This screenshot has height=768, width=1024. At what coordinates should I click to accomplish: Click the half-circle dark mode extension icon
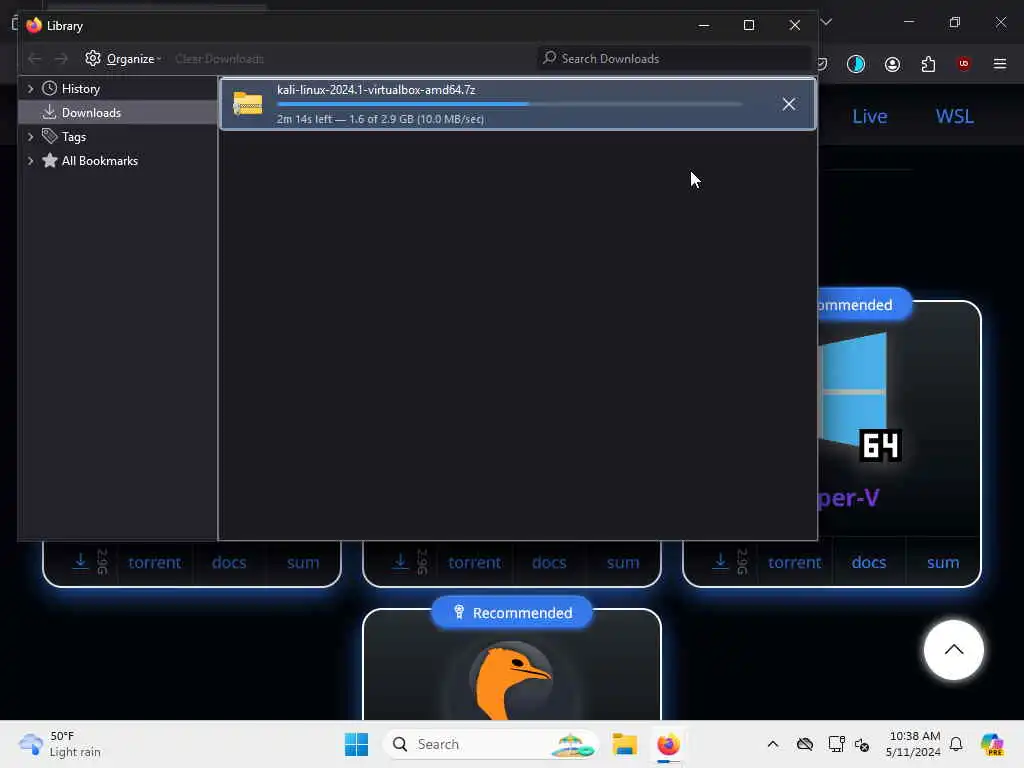(856, 64)
